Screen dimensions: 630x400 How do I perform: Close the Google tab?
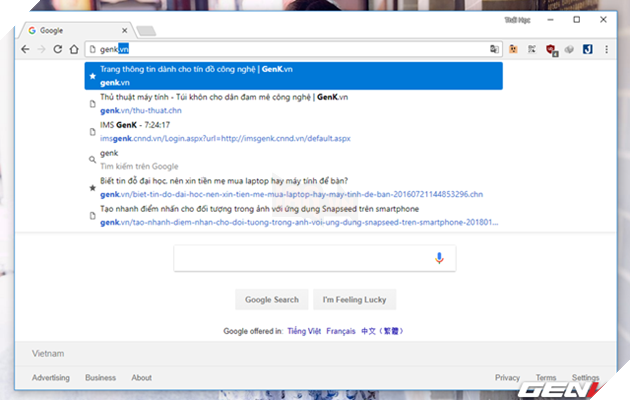click(125, 31)
